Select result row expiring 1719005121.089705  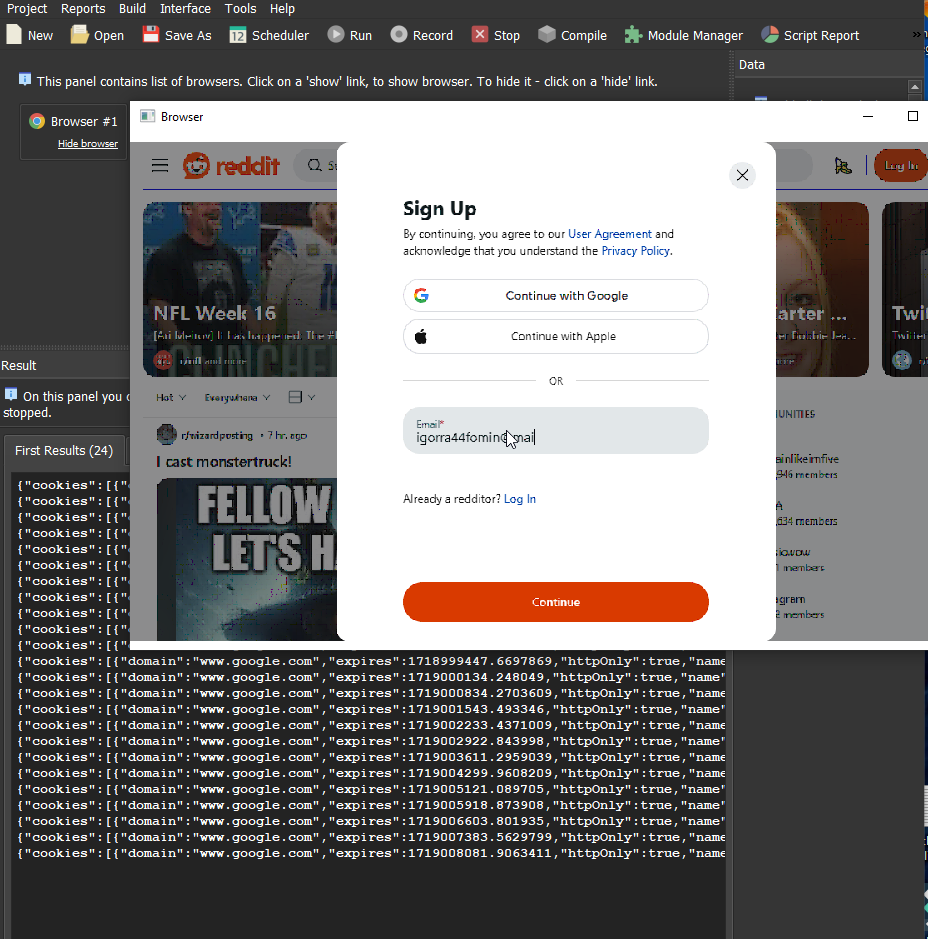pos(371,789)
